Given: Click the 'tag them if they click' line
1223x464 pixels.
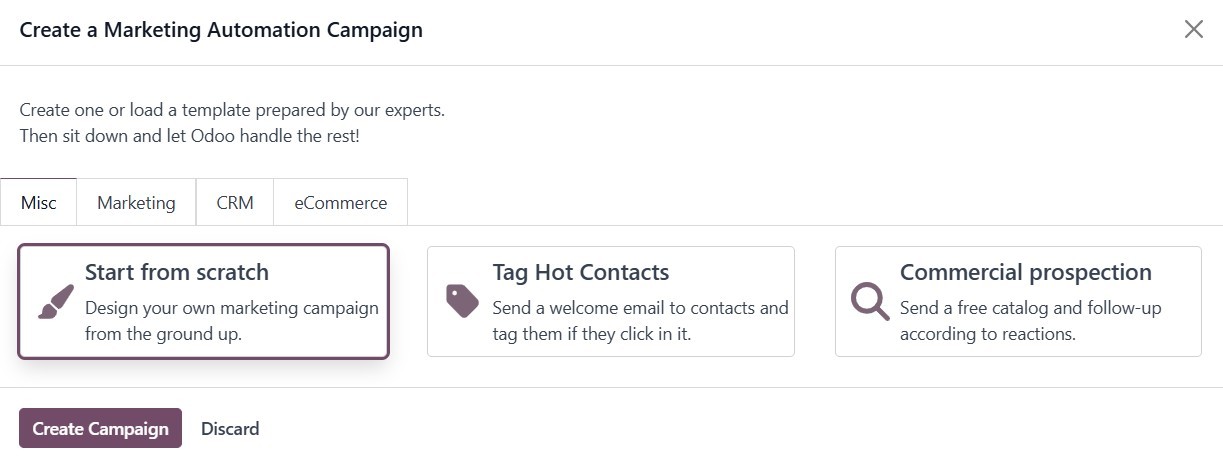Looking at the screenshot, I should pyautogui.click(x=592, y=334).
